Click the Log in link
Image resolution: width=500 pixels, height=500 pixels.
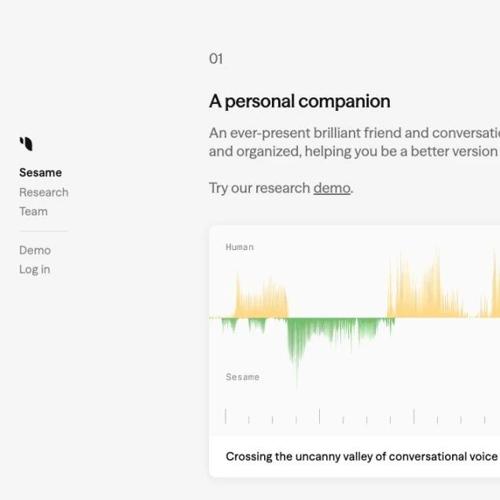pyautogui.click(x=35, y=269)
